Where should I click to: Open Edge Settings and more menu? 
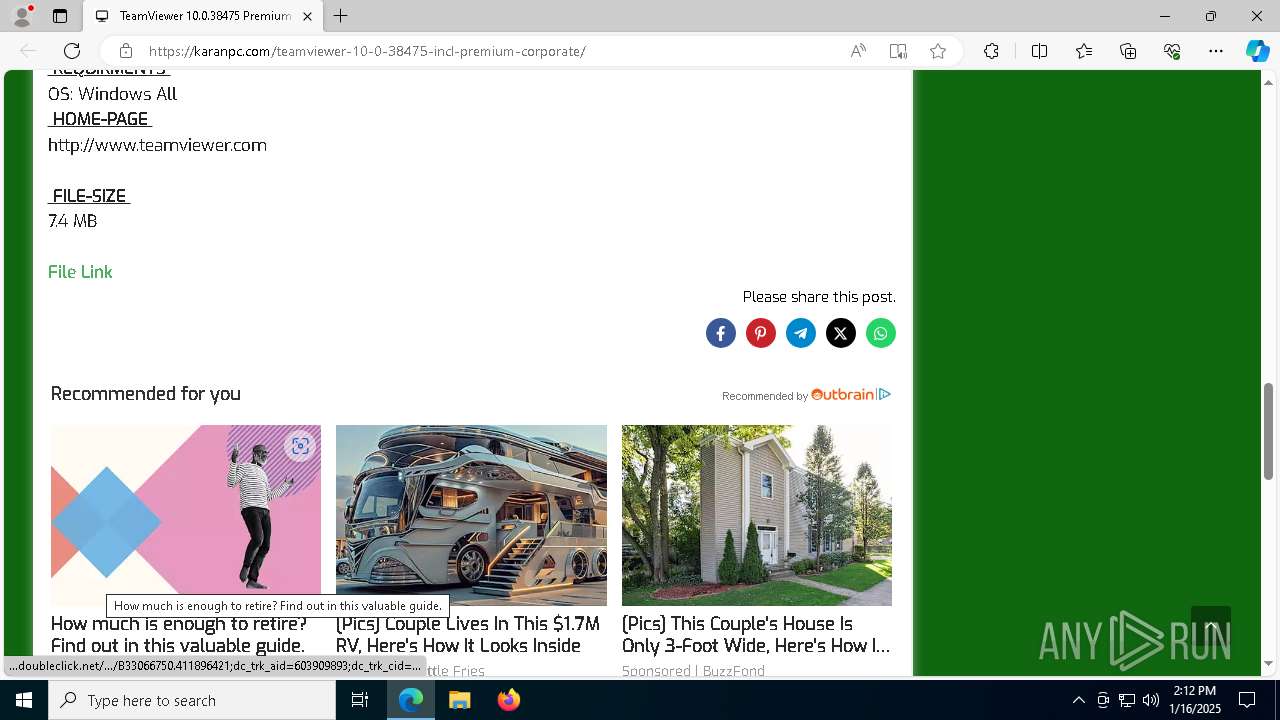(x=1216, y=51)
